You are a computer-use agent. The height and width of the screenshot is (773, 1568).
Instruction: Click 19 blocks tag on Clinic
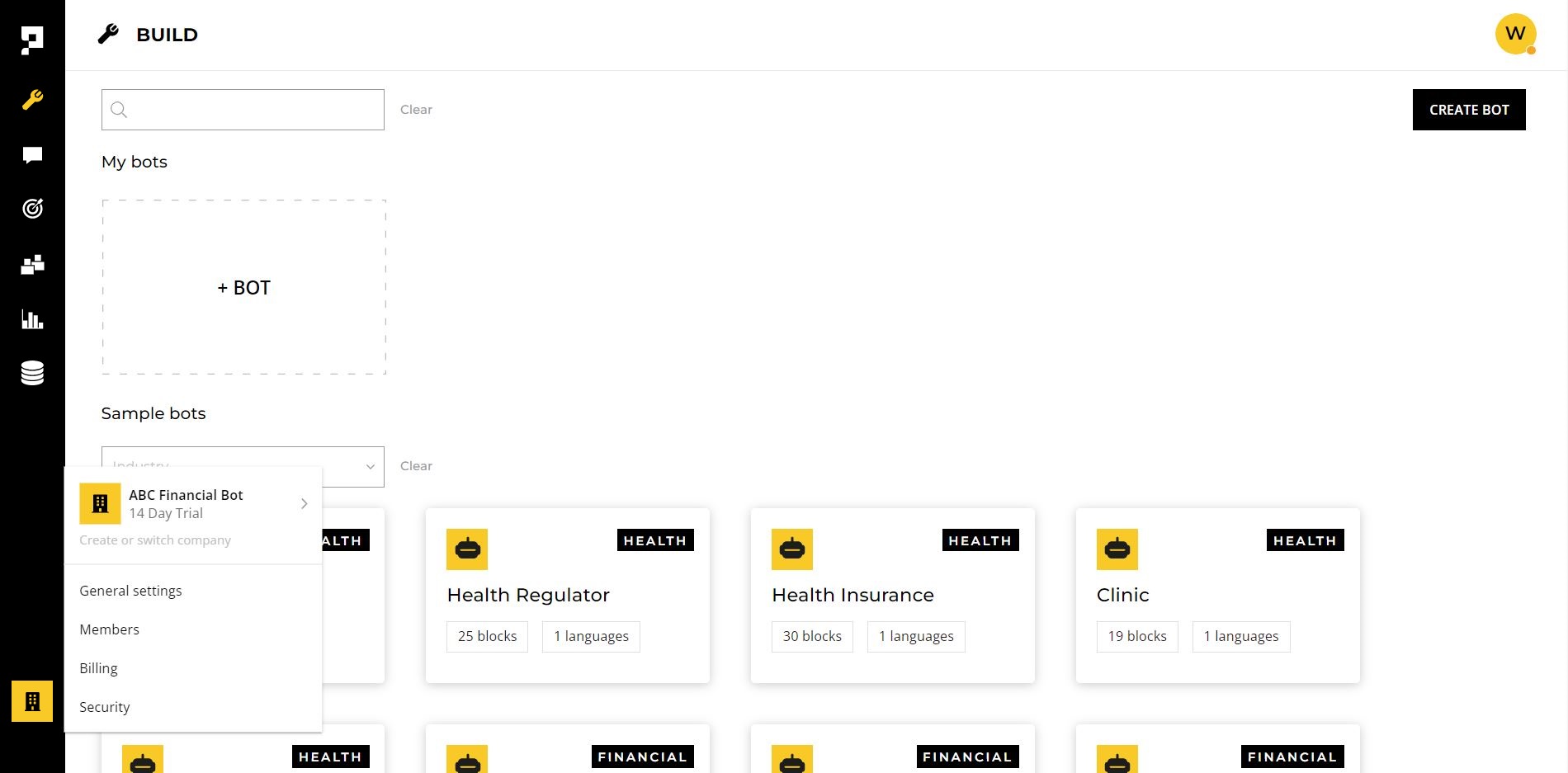click(1137, 637)
